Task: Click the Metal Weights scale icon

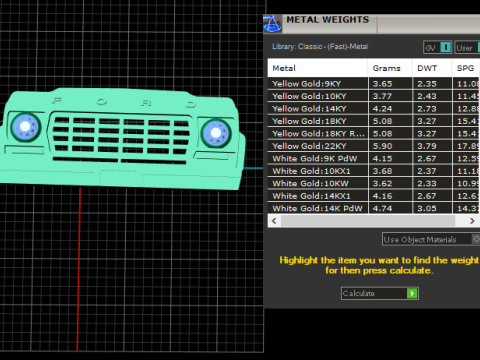Action: 273,24
